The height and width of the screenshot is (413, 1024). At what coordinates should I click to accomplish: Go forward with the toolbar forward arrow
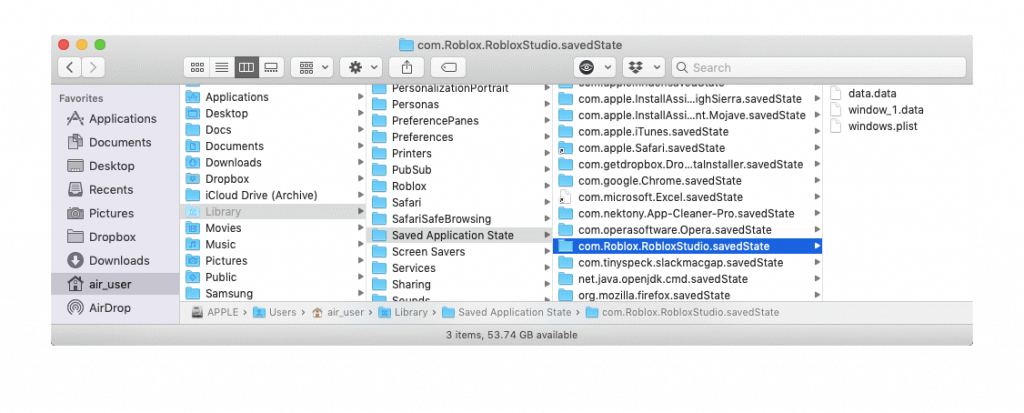click(x=93, y=67)
